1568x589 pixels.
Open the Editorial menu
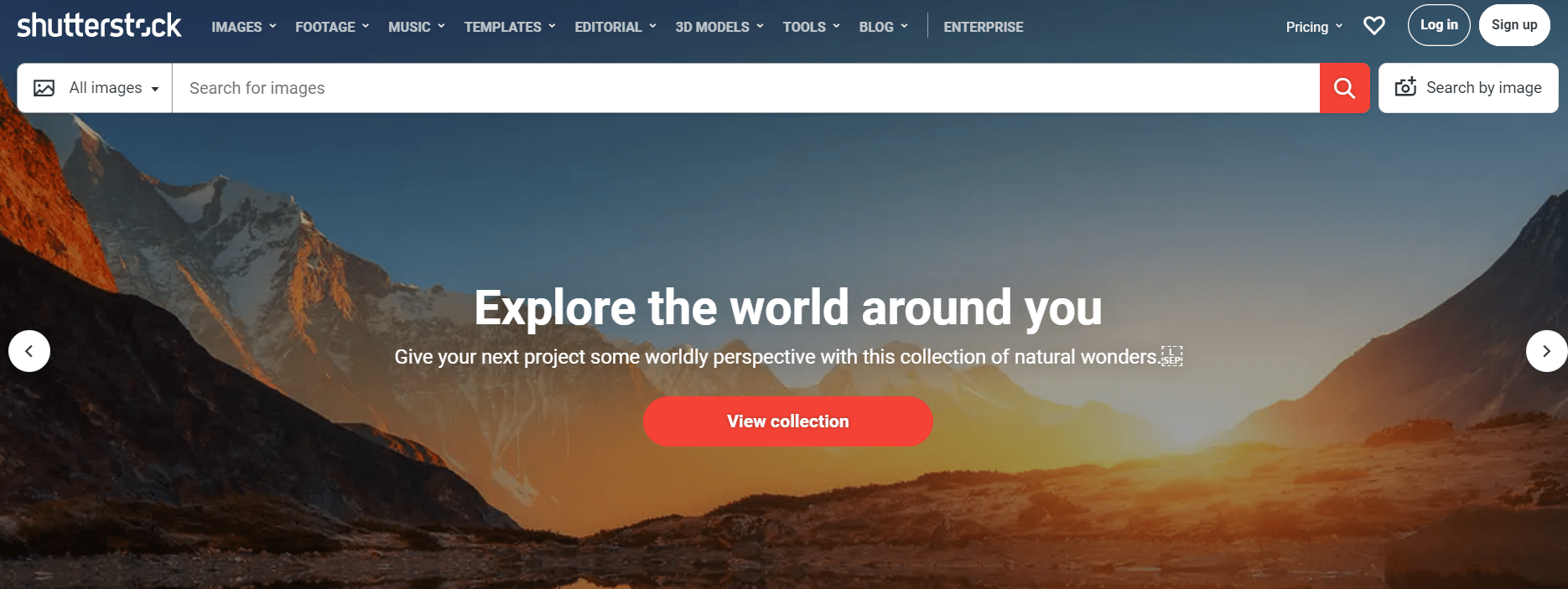click(615, 27)
